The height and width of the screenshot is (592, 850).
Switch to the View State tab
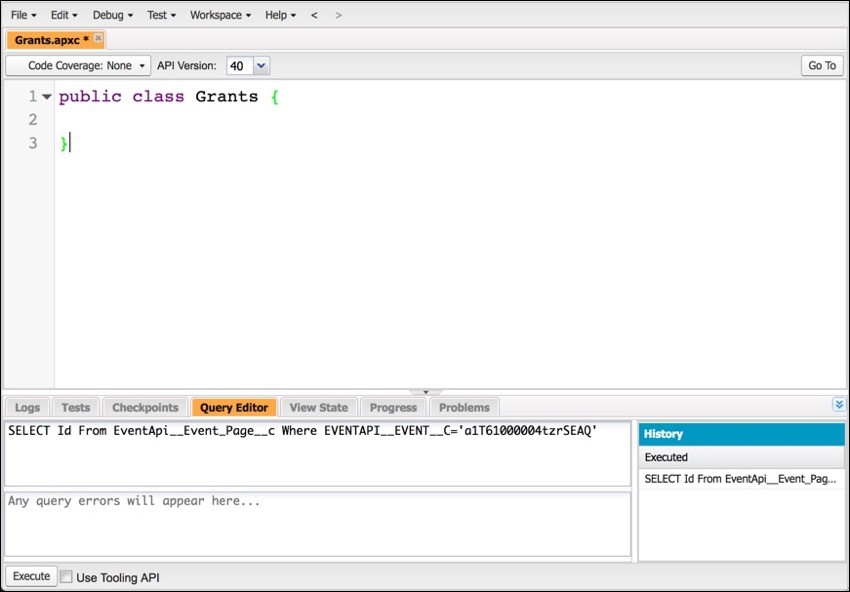tap(319, 408)
